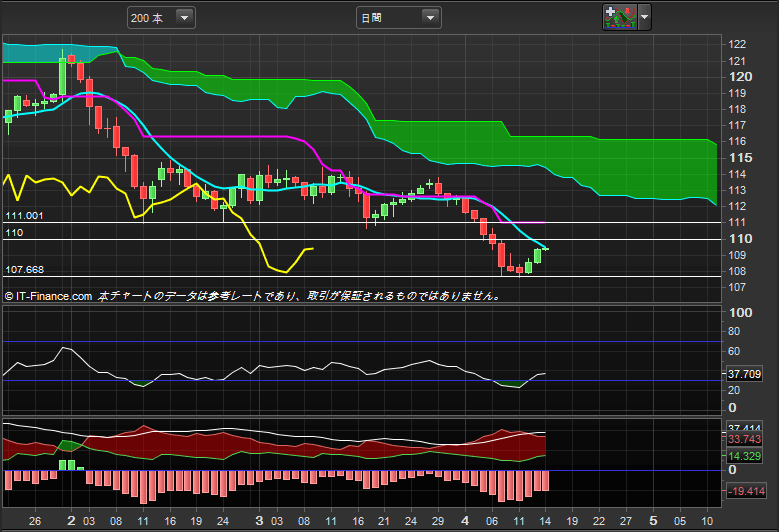Click RSI axis label 100
The height and width of the screenshot is (532, 779).
(740, 312)
